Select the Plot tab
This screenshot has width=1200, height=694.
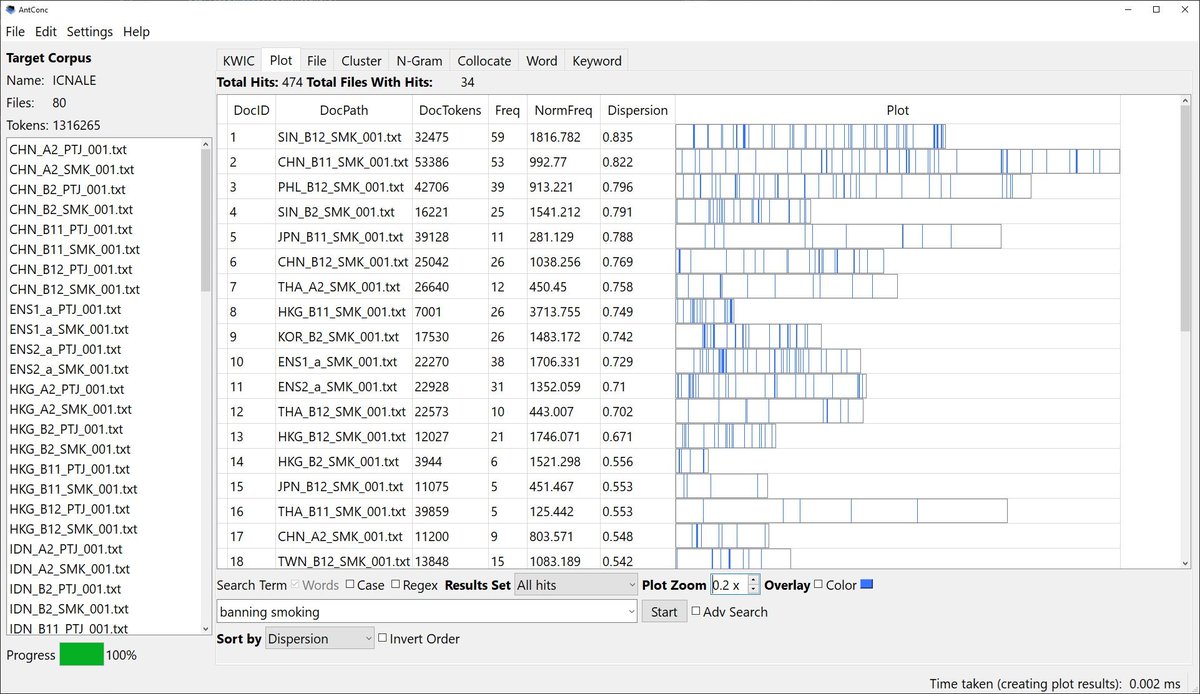pos(281,61)
